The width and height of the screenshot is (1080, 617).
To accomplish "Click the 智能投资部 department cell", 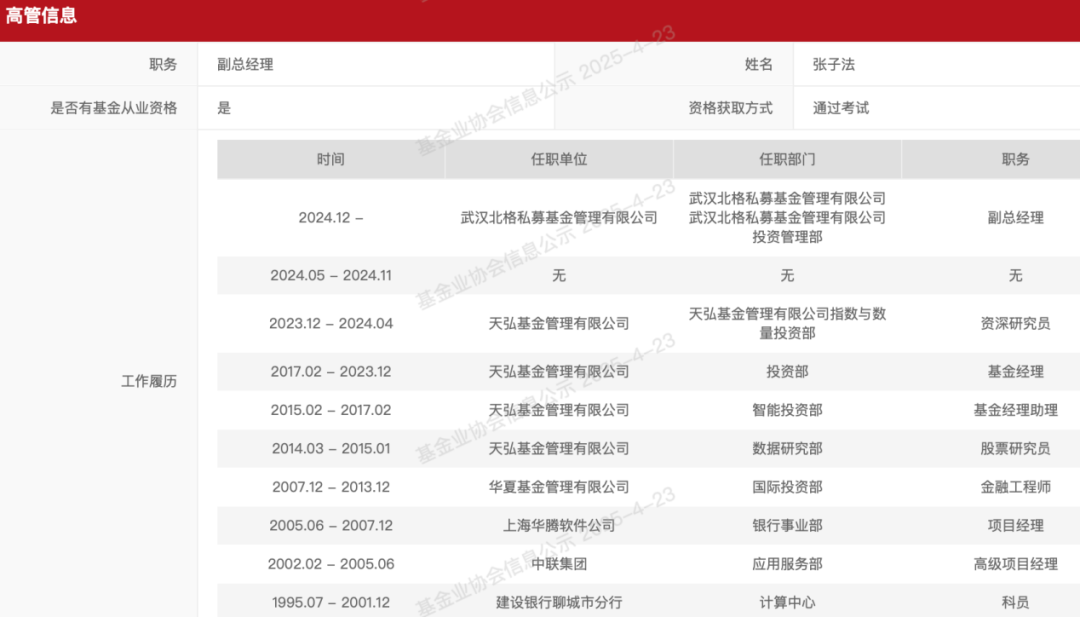I will coord(787,410).
